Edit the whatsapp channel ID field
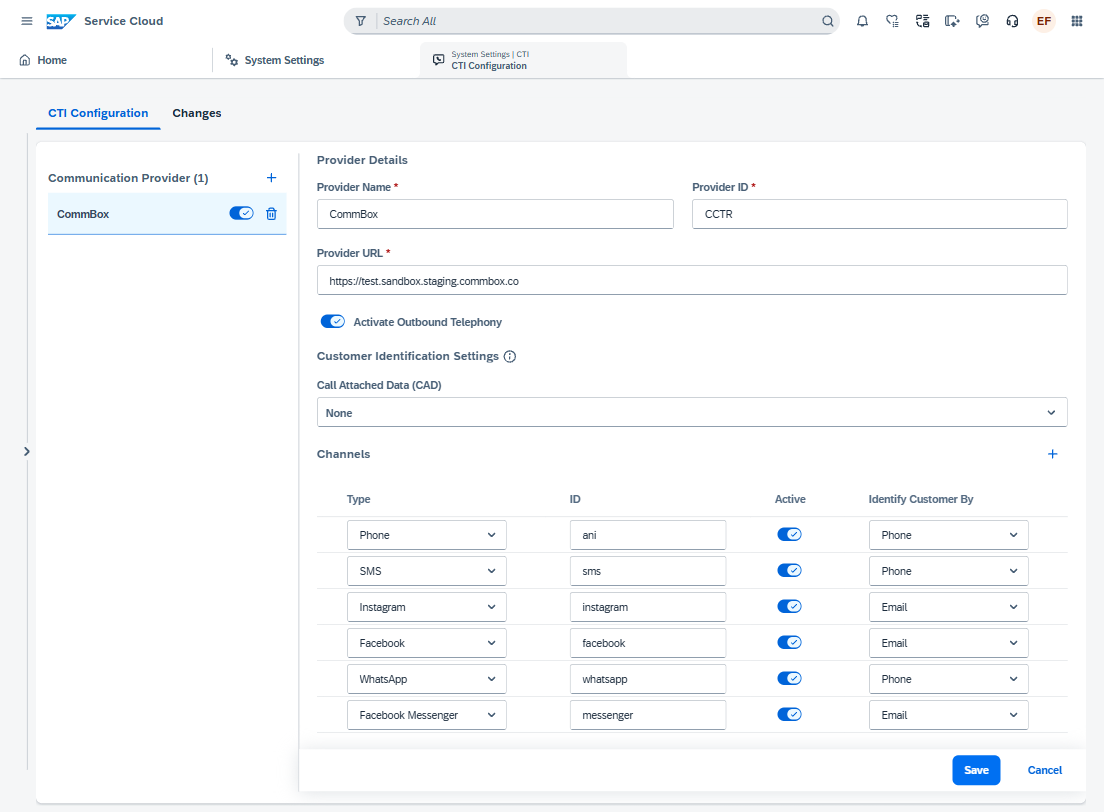 (x=648, y=679)
